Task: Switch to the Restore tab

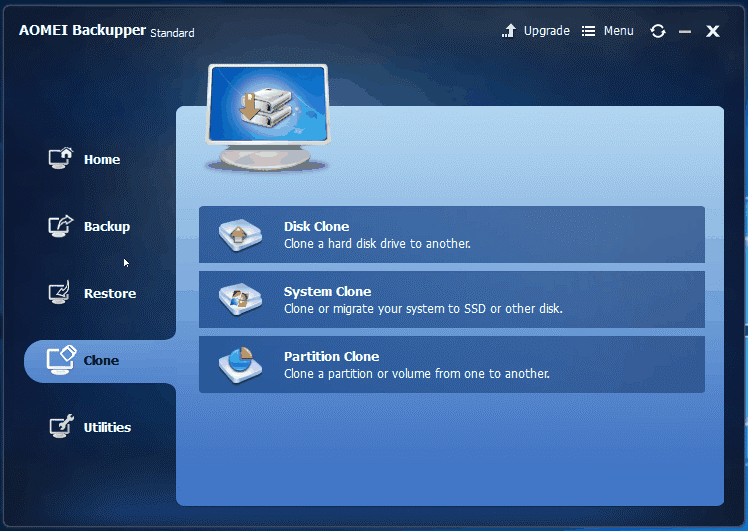Action: click(x=110, y=293)
